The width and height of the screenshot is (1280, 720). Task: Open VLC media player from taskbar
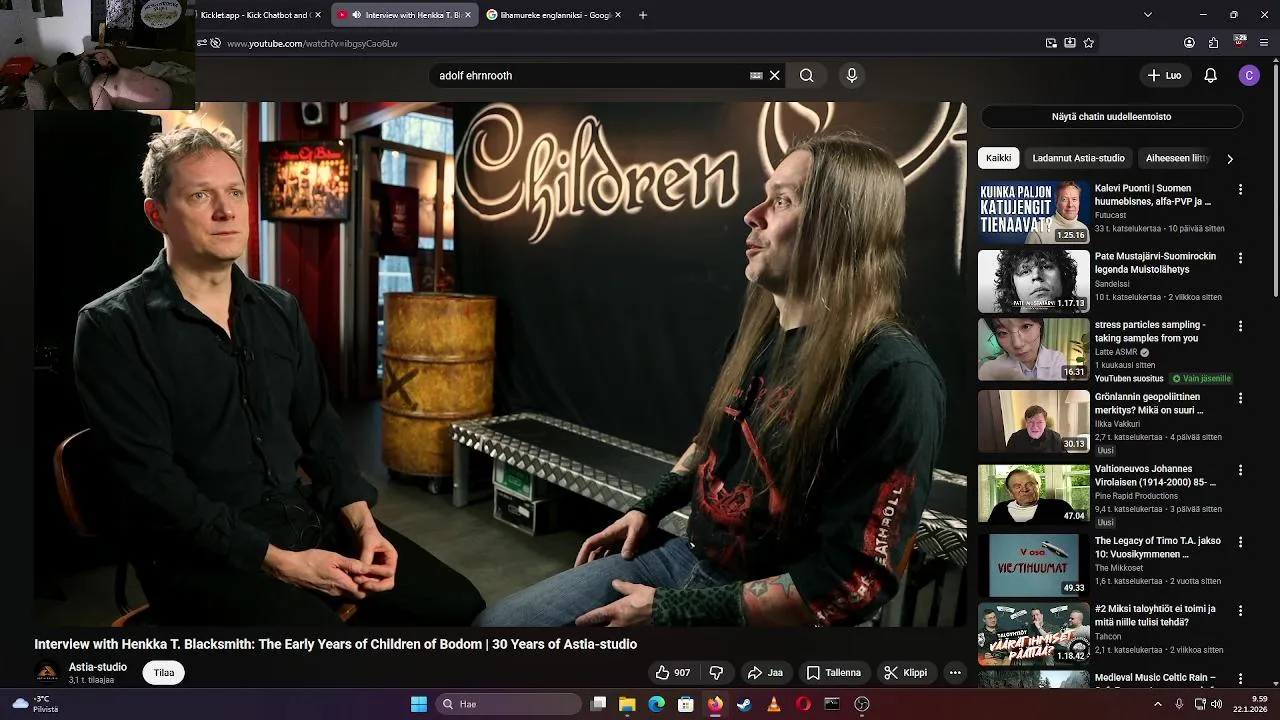[x=773, y=704]
